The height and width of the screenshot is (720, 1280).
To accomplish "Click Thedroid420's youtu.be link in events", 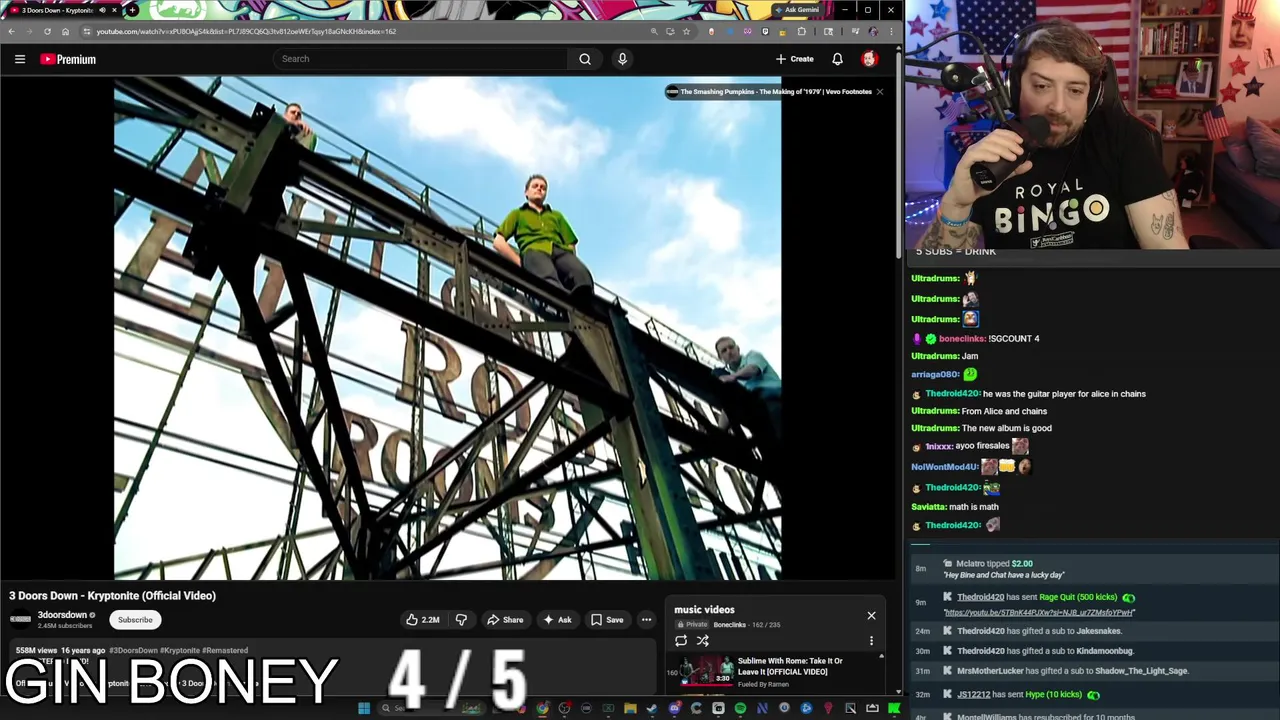I will click(x=1039, y=612).
